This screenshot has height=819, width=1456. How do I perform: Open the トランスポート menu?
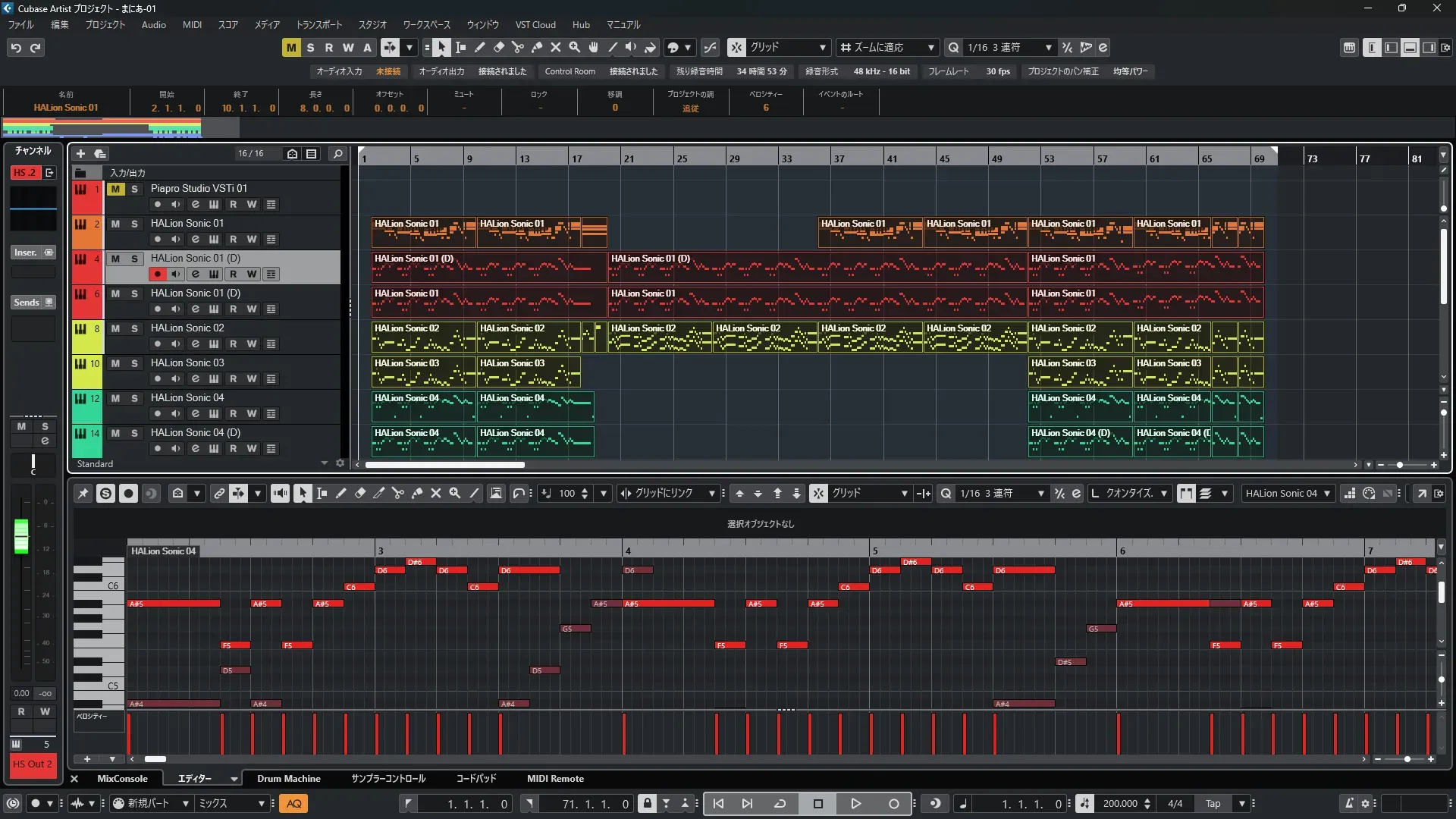[x=318, y=24]
